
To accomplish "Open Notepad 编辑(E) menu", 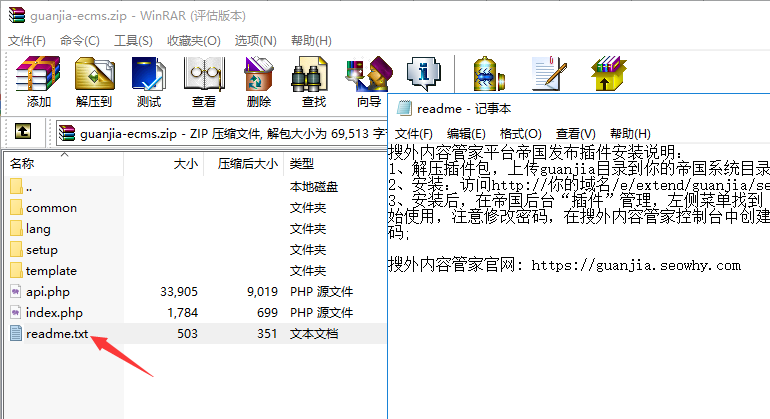I will tap(466, 134).
